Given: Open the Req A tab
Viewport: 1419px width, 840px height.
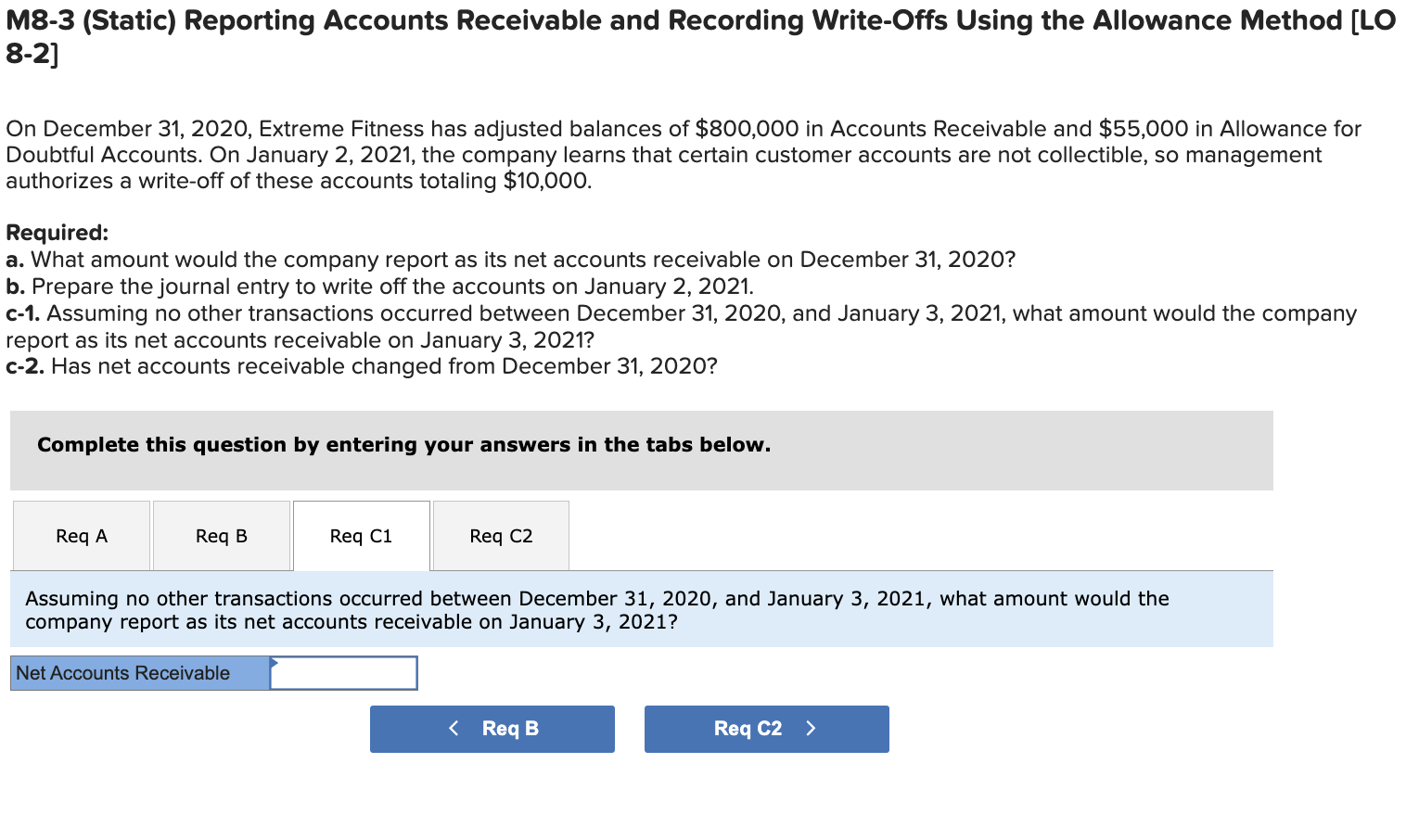Looking at the screenshot, I should [x=82, y=536].
